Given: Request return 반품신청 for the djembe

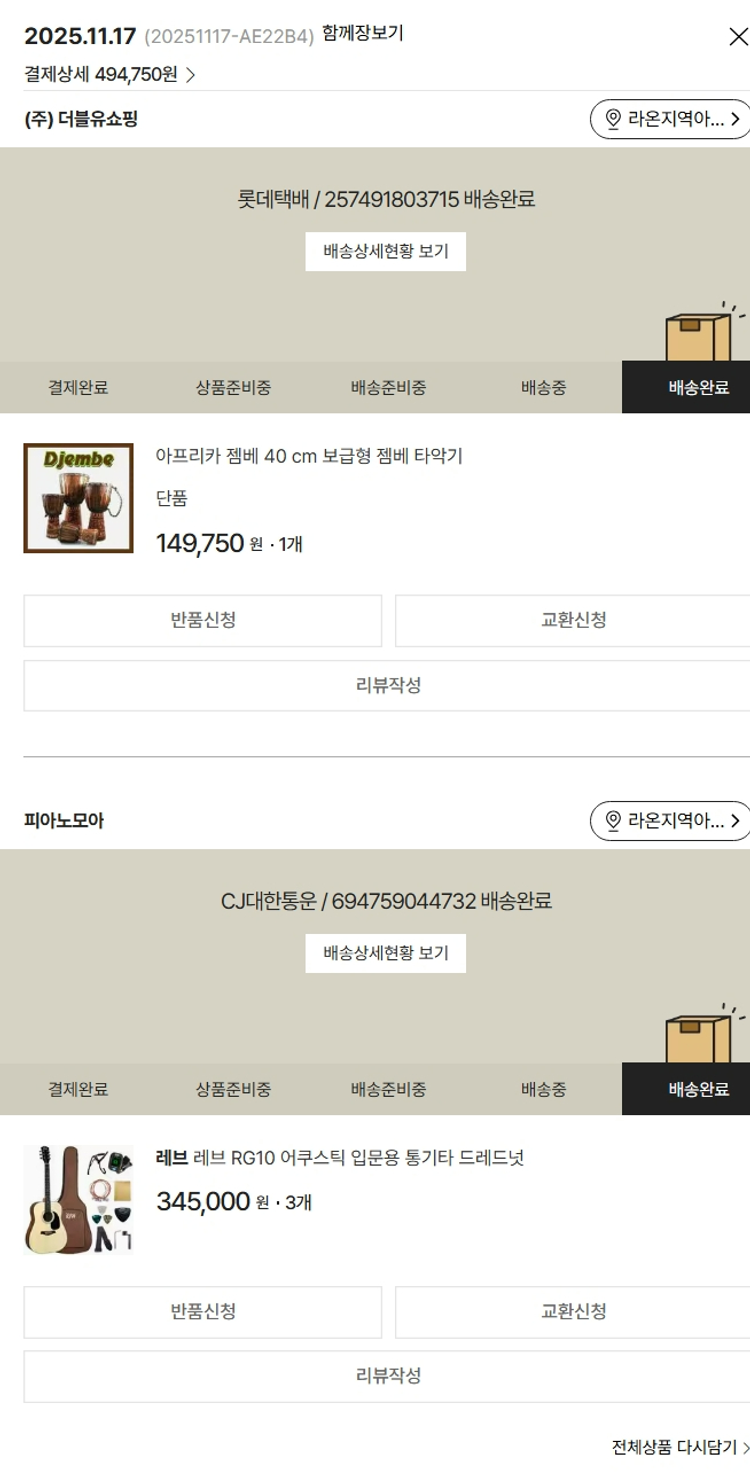Looking at the screenshot, I should [x=203, y=621].
